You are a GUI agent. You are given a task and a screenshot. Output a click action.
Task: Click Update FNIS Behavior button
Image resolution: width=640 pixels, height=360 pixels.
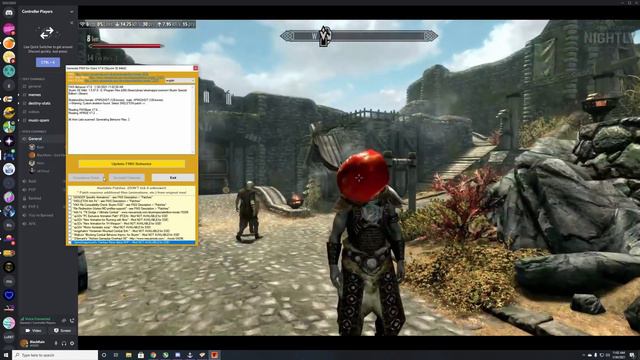131,164
